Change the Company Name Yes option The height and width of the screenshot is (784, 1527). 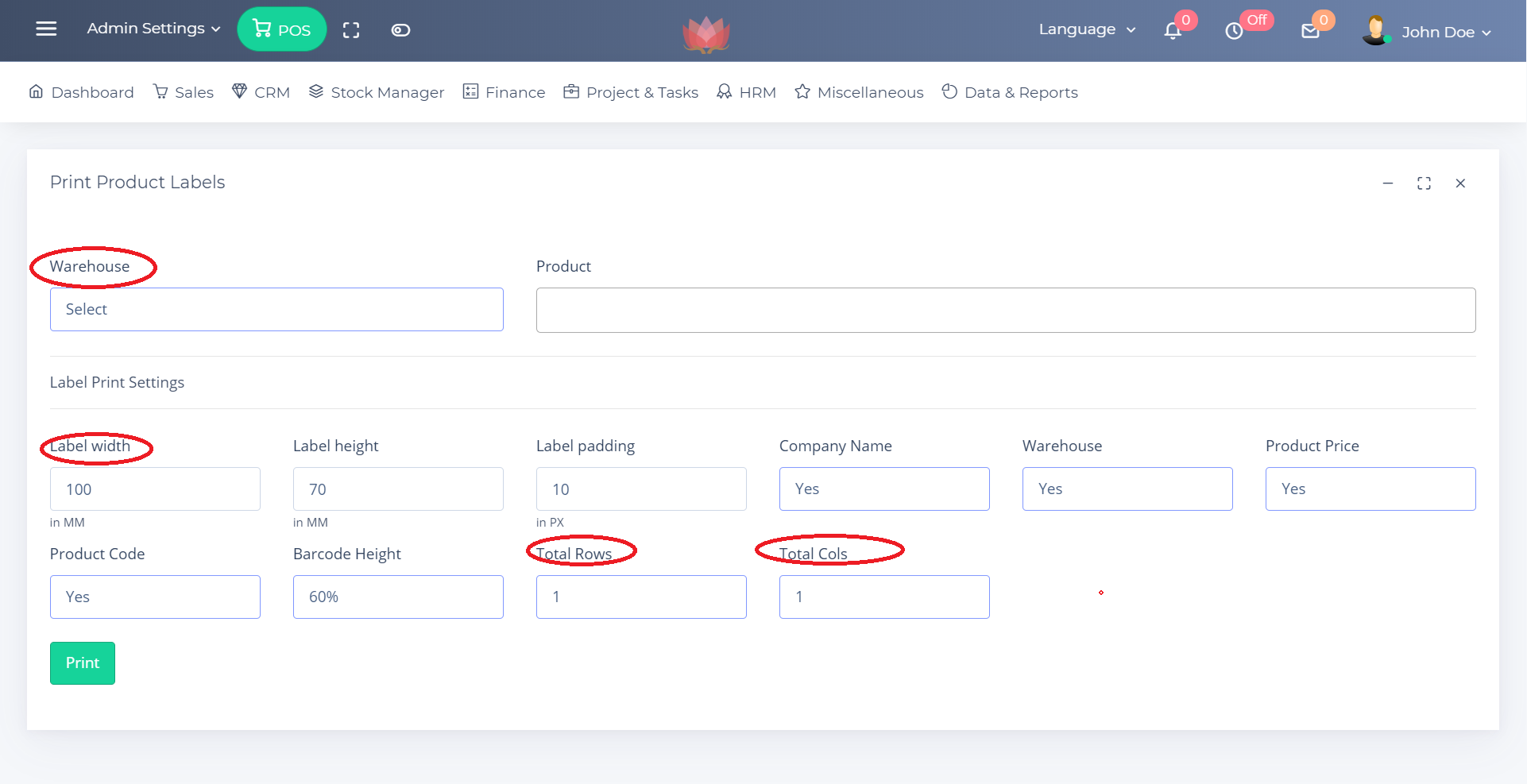pyautogui.click(x=884, y=489)
